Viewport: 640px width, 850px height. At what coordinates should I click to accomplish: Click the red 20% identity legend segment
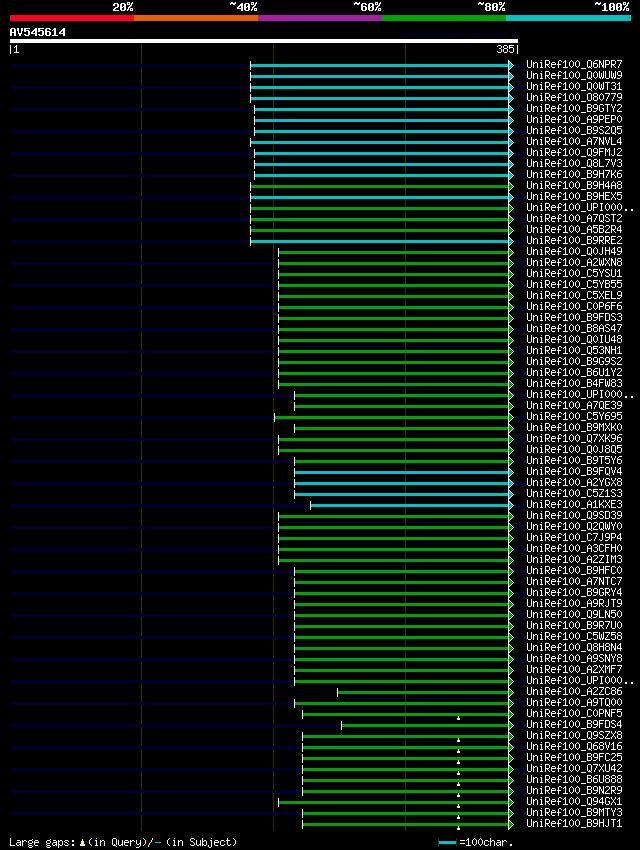72,18
